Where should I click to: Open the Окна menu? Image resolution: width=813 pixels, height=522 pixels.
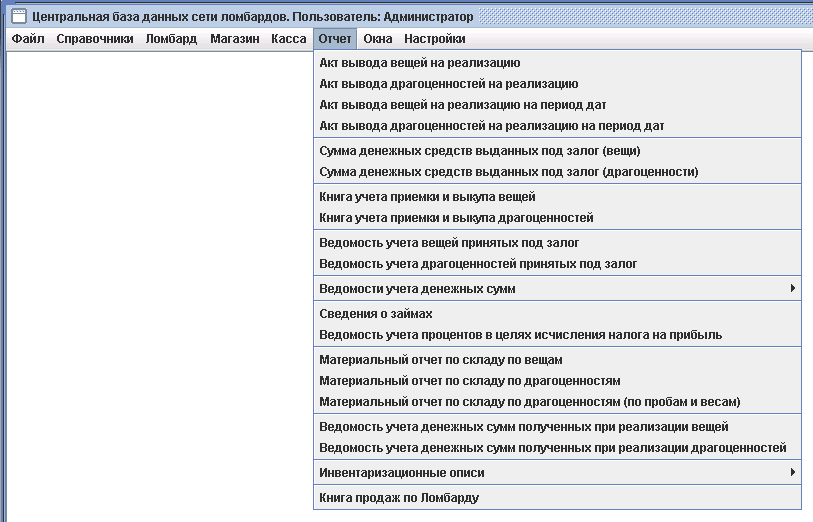click(x=377, y=39)
